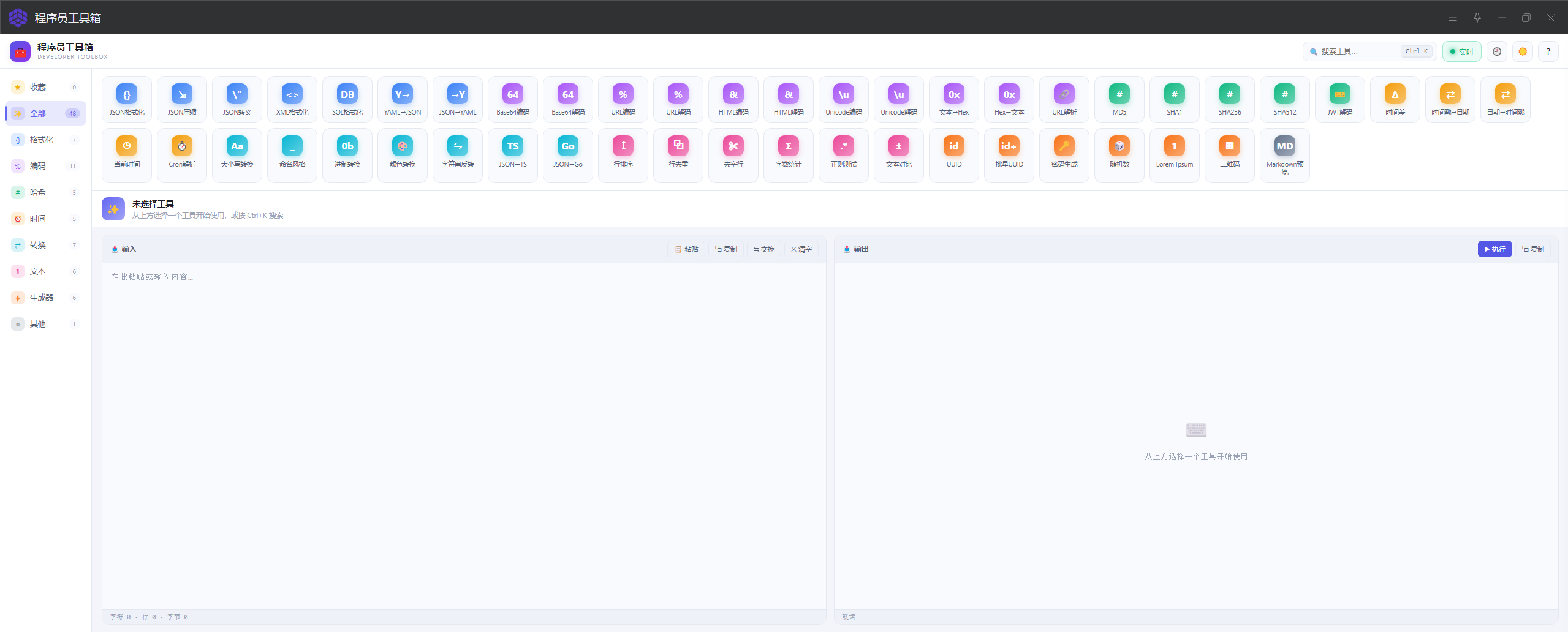1568x632 pixels.
Task: Select the Base64编码 tool
Action: point(513,99)
